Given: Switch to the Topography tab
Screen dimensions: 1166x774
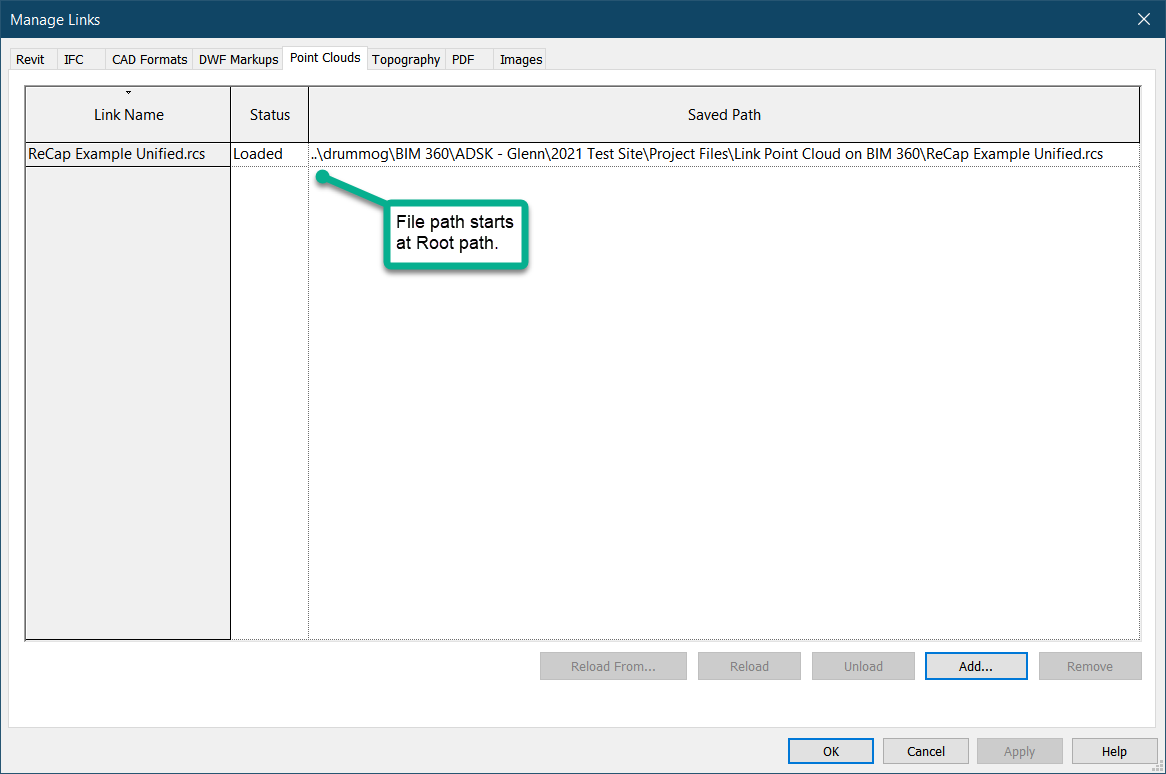Looking at the screenshot, I should (406, 59).
